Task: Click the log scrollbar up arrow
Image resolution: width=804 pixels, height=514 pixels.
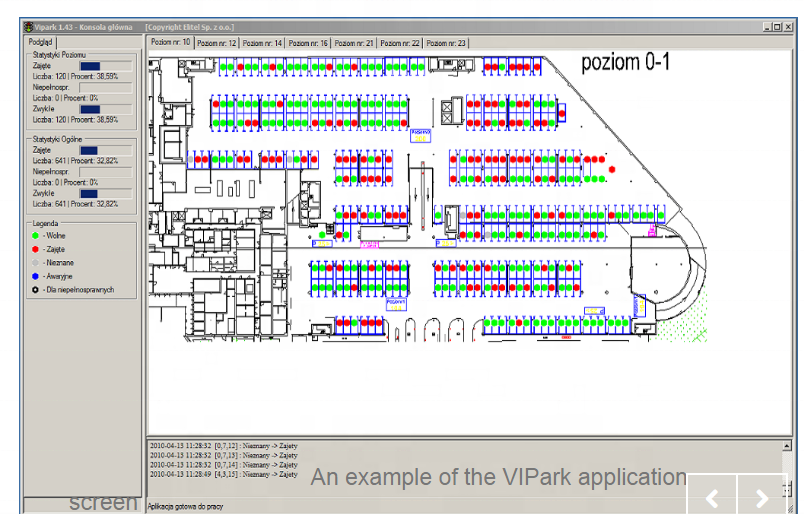Action: click(x=787, y=446)
